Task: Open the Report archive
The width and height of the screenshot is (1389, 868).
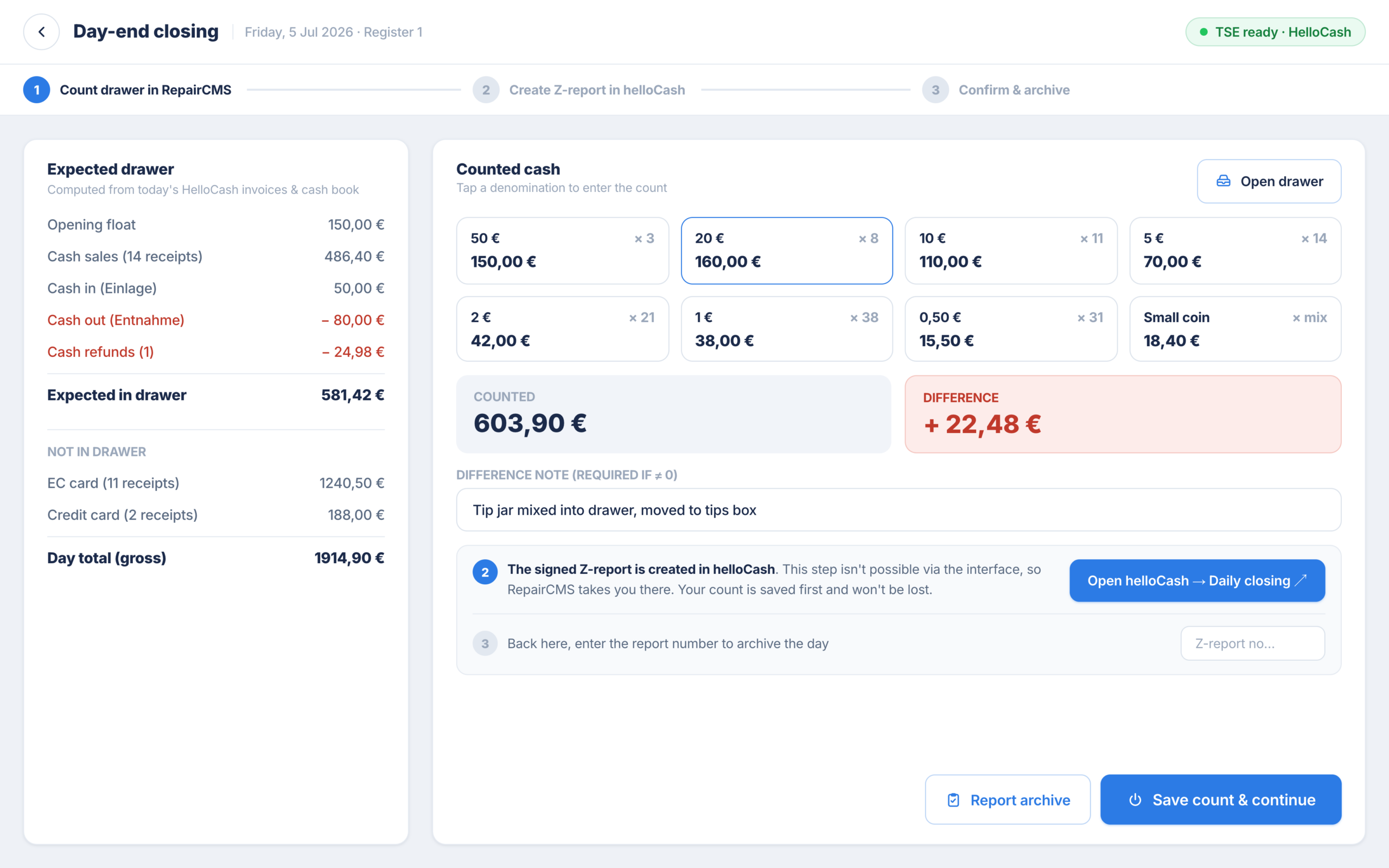Action: [x=1008, y=800]
